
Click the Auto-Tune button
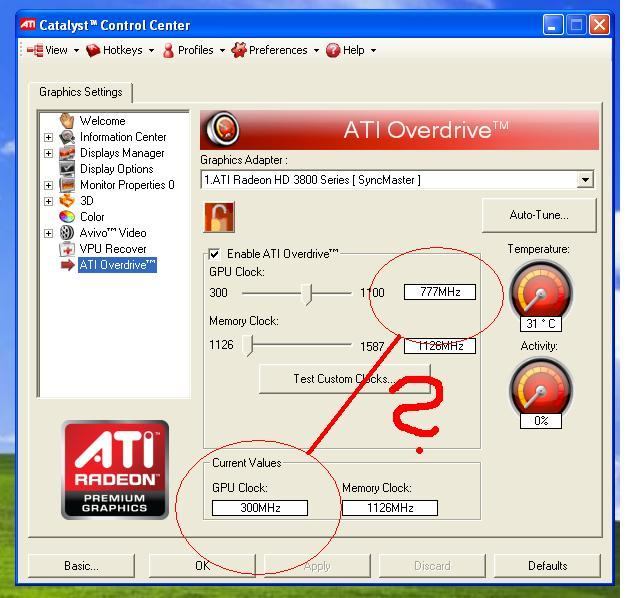[x=539, y=215]
